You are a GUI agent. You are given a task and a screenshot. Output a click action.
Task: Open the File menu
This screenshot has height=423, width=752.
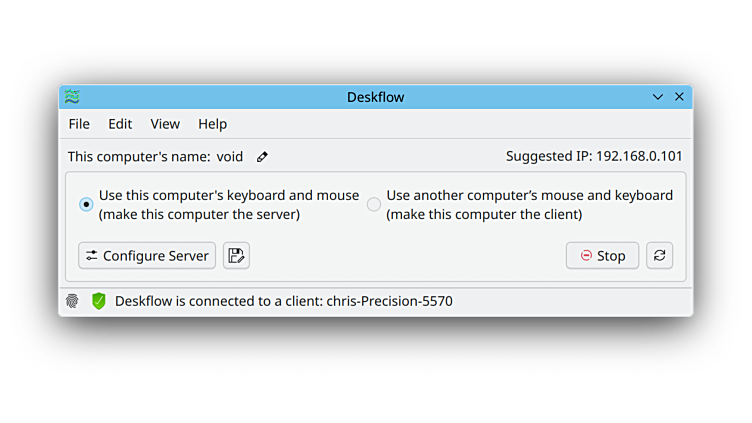(79, 124)
